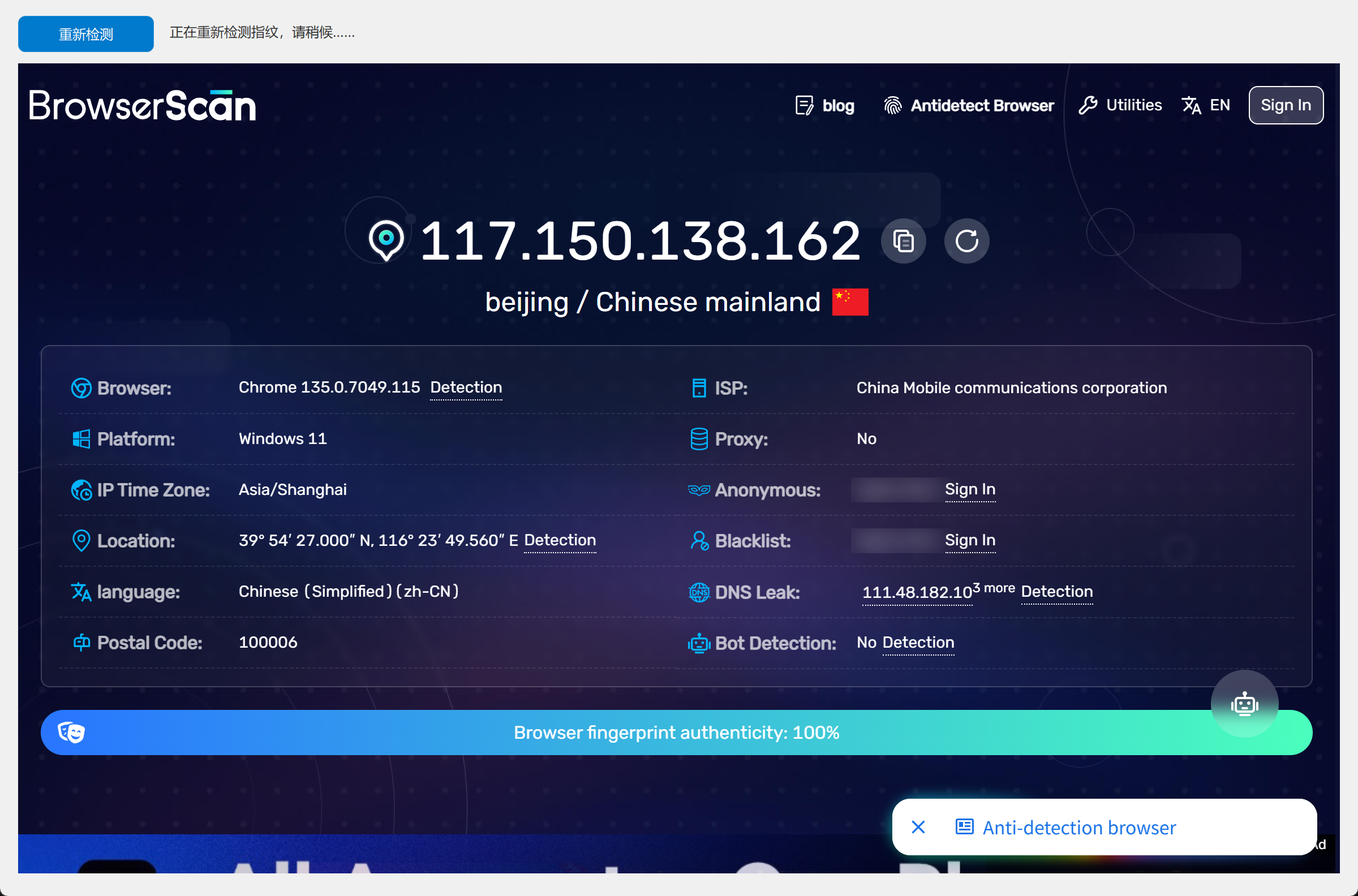
Task: Click the IP address 117.150.138.162 text
Action: click(x=640, y=240)
